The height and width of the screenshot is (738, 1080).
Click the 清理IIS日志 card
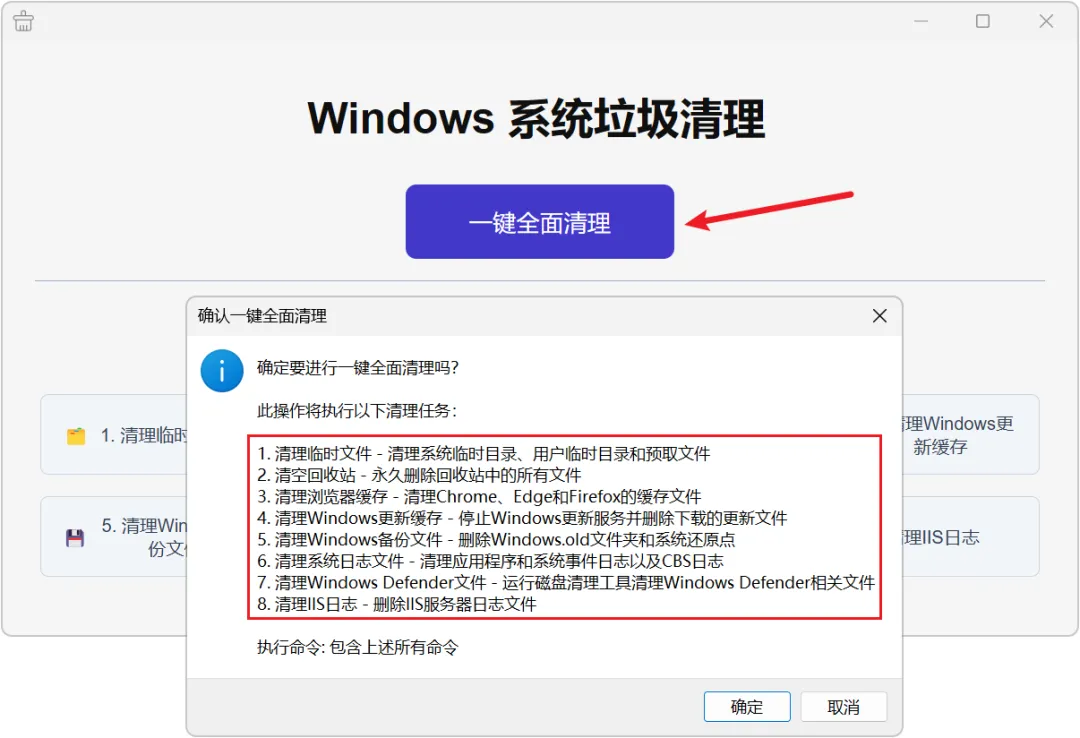970,536
